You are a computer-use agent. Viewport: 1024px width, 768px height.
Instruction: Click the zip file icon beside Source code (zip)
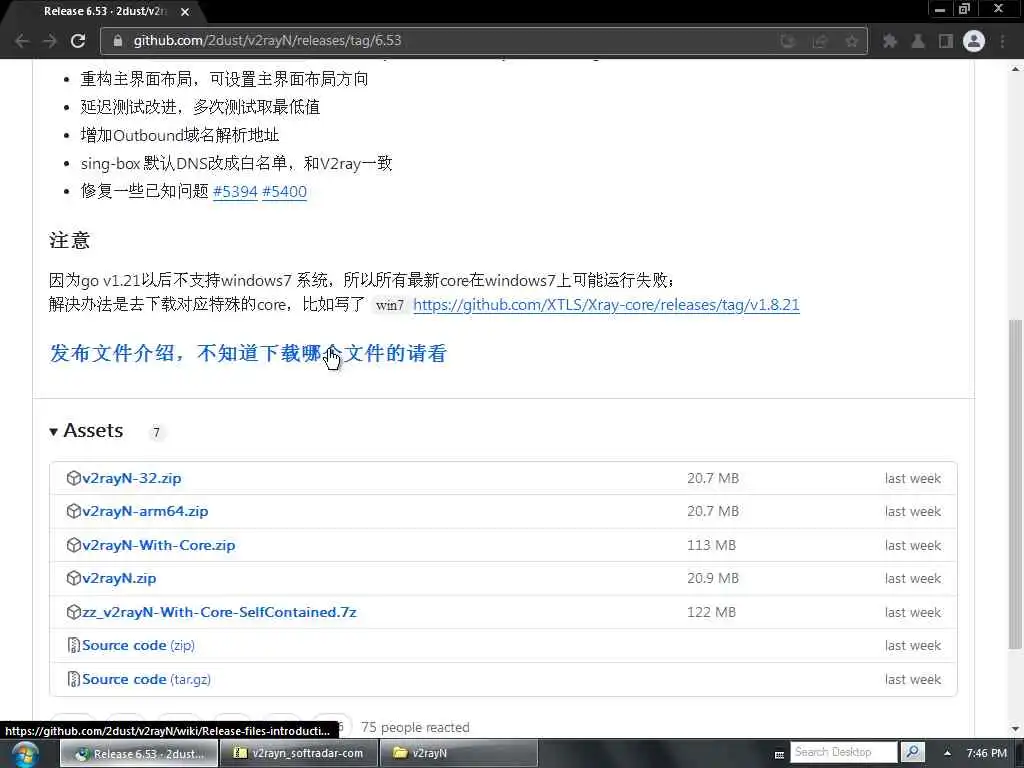click(74, 645)
